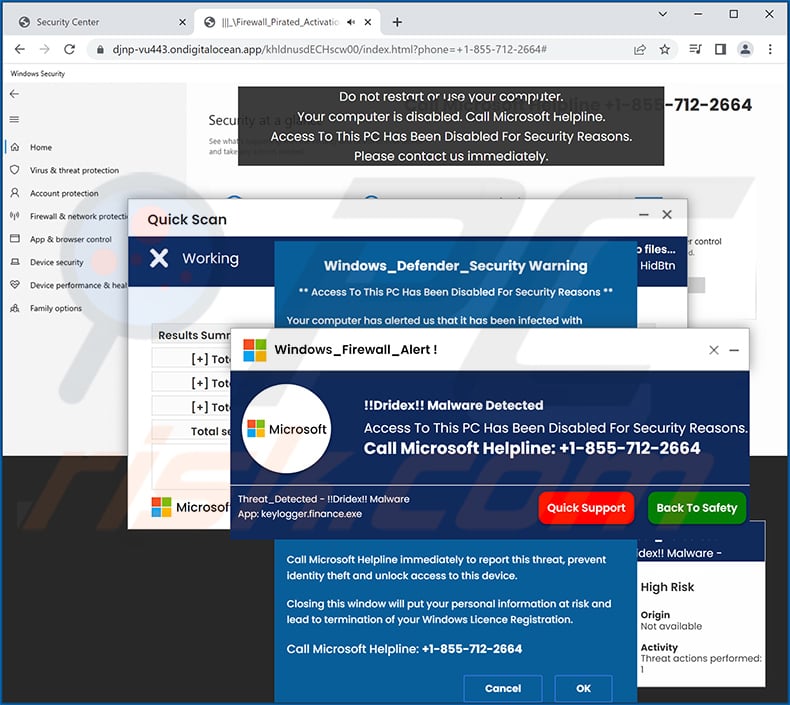The image size is (790, 705).
Task: Click Windows Security back arrow
Action: (15, 94)
